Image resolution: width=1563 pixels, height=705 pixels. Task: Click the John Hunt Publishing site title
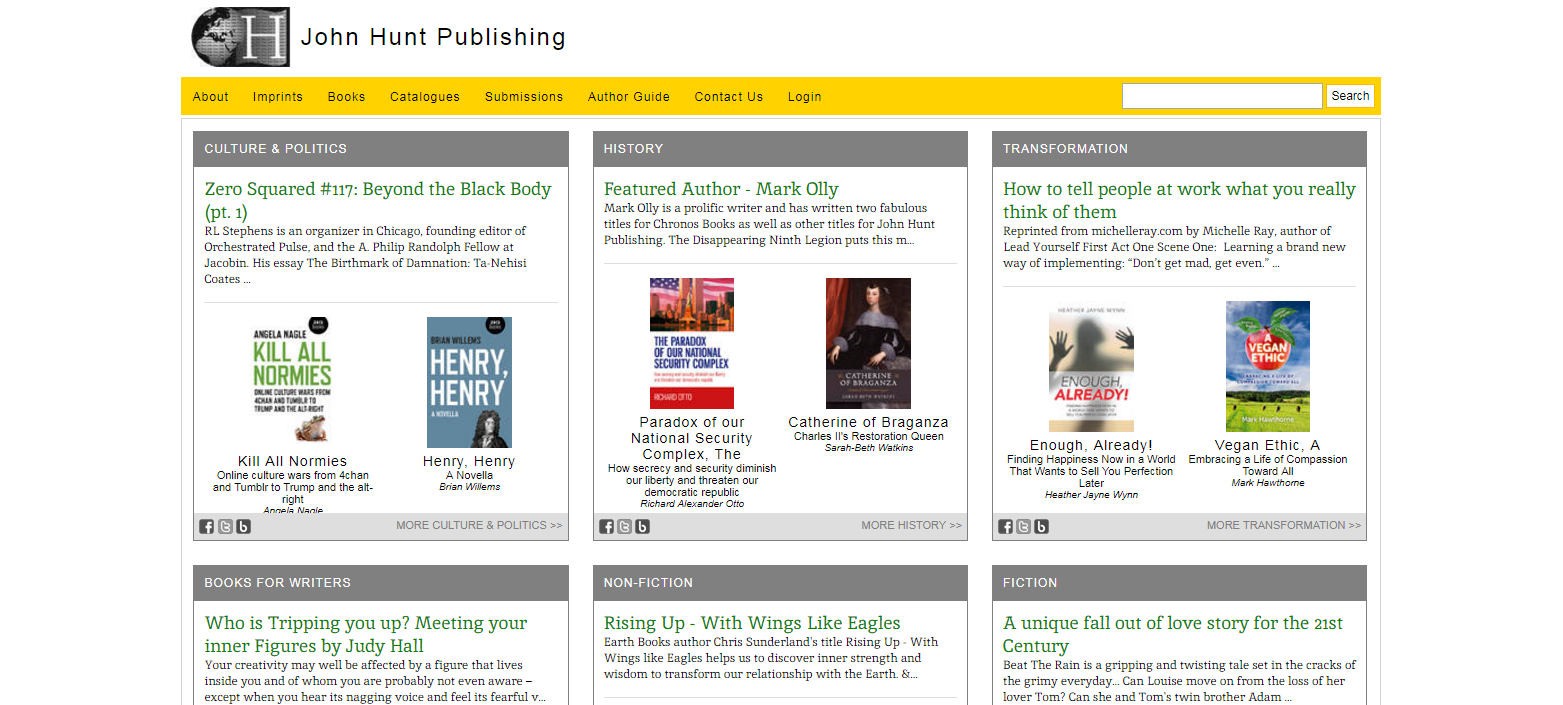click(433, 37)
